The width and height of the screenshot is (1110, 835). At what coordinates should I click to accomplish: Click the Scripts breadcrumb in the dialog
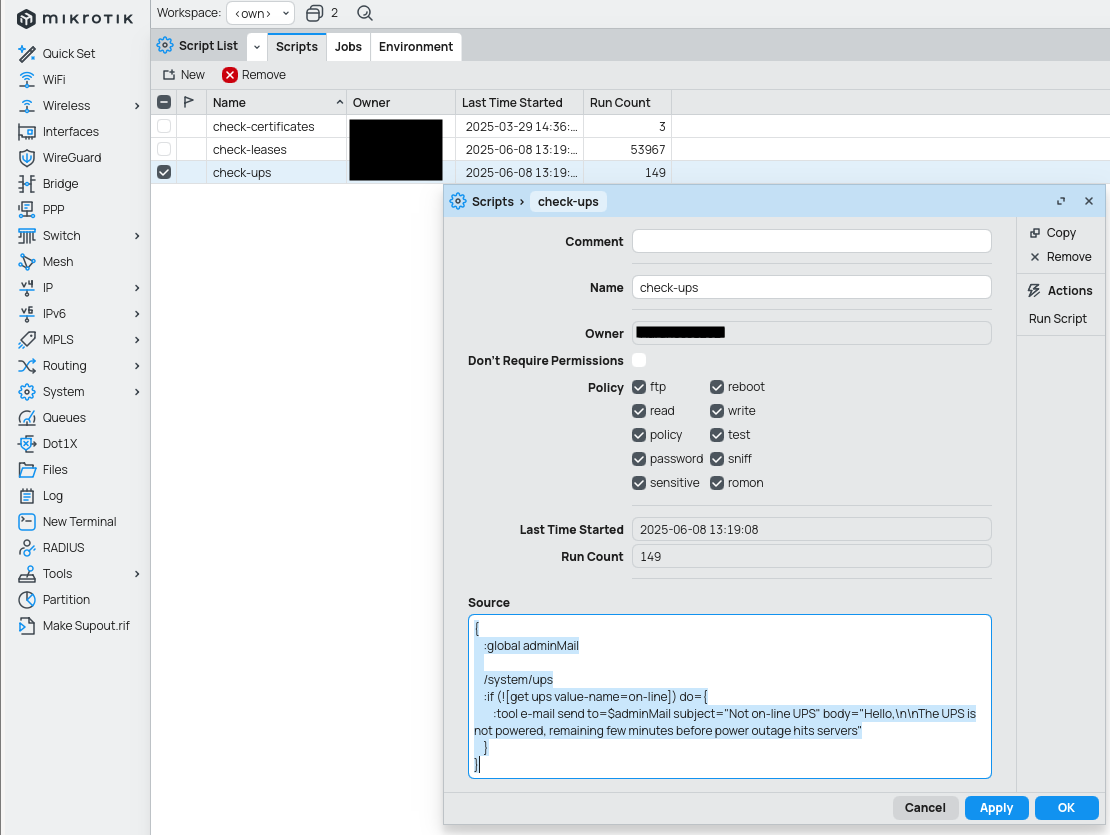coord(493,202)
